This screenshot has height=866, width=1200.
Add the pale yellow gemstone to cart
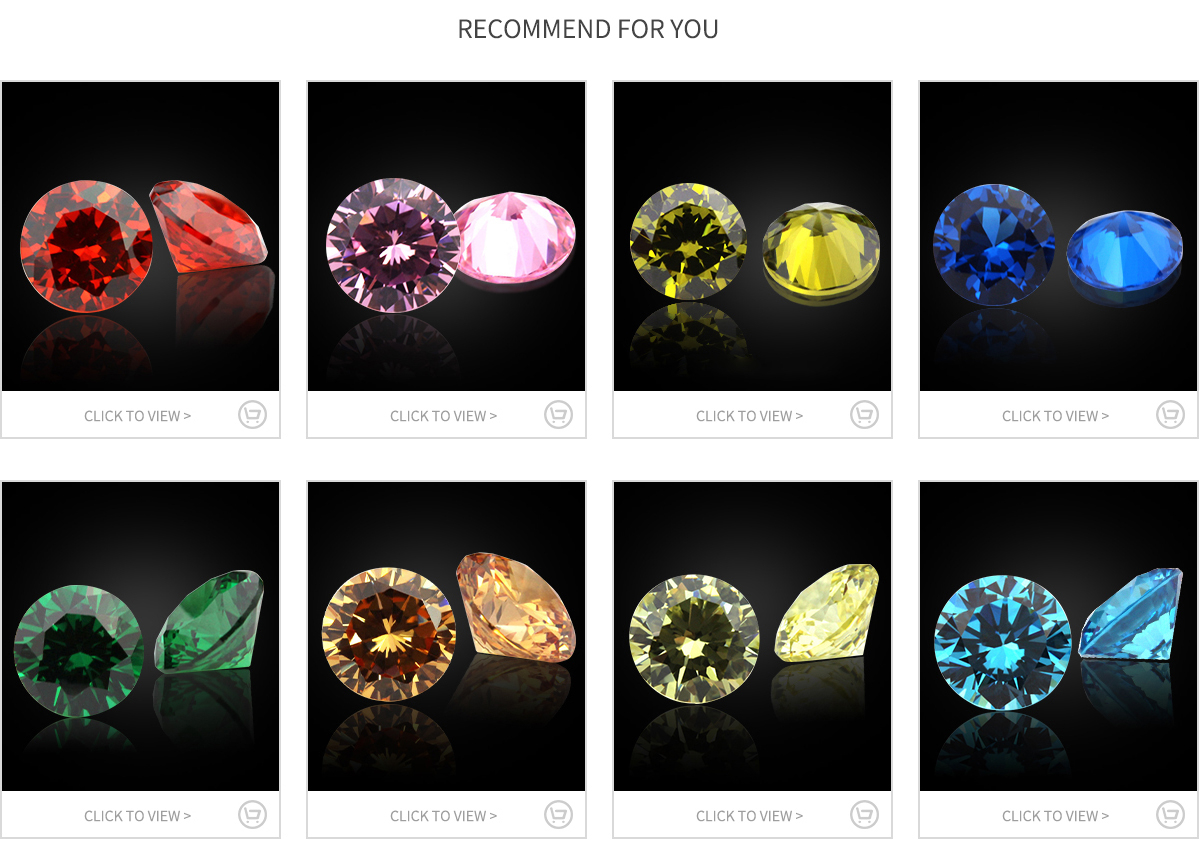[865, 815]
